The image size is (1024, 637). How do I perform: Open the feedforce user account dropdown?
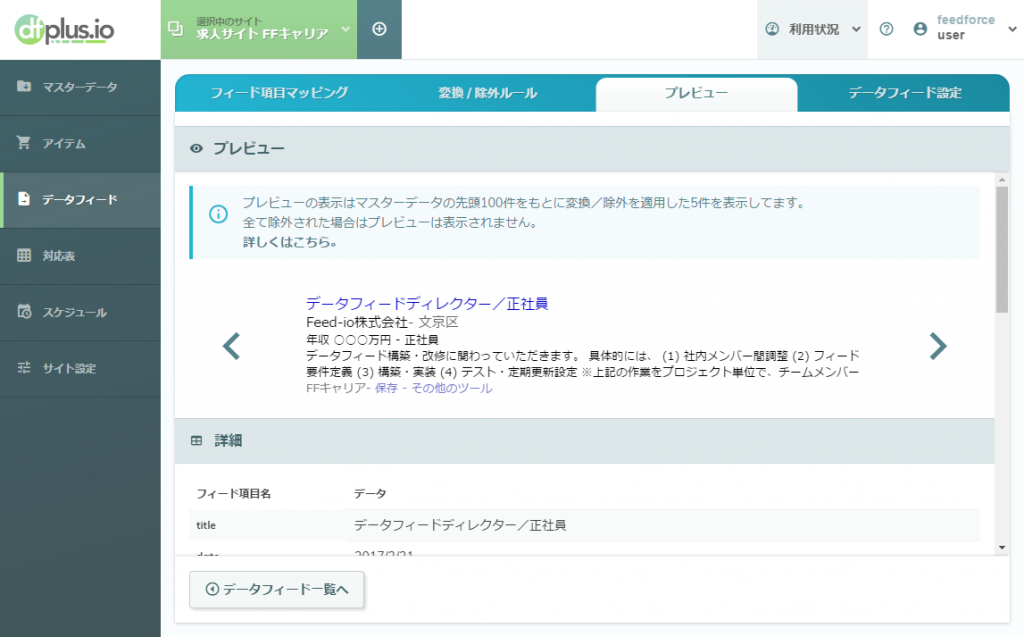tap(963, 29)
